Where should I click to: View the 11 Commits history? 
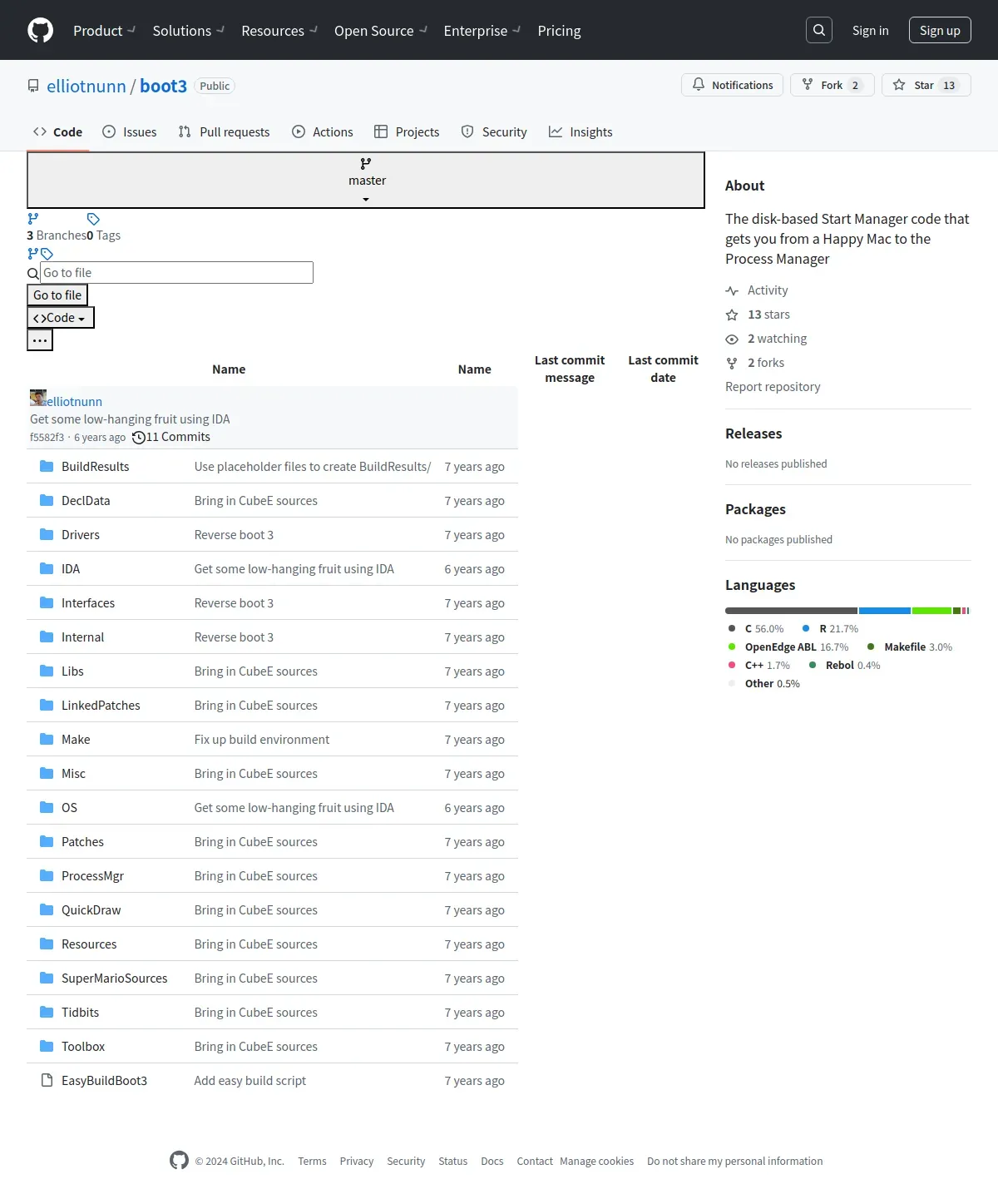[x=171, y=437]
